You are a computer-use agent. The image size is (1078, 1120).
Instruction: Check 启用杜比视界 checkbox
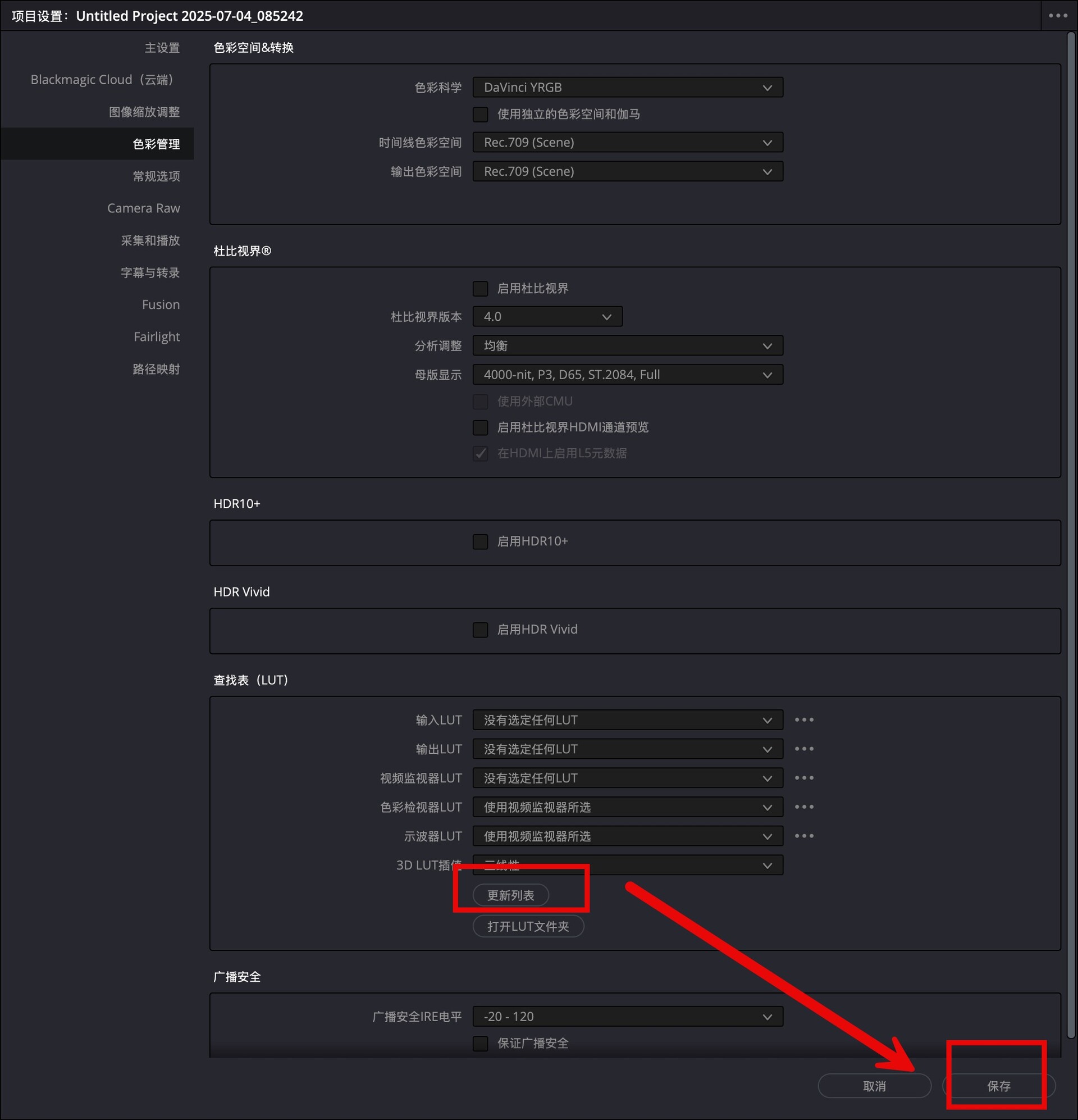481,289
